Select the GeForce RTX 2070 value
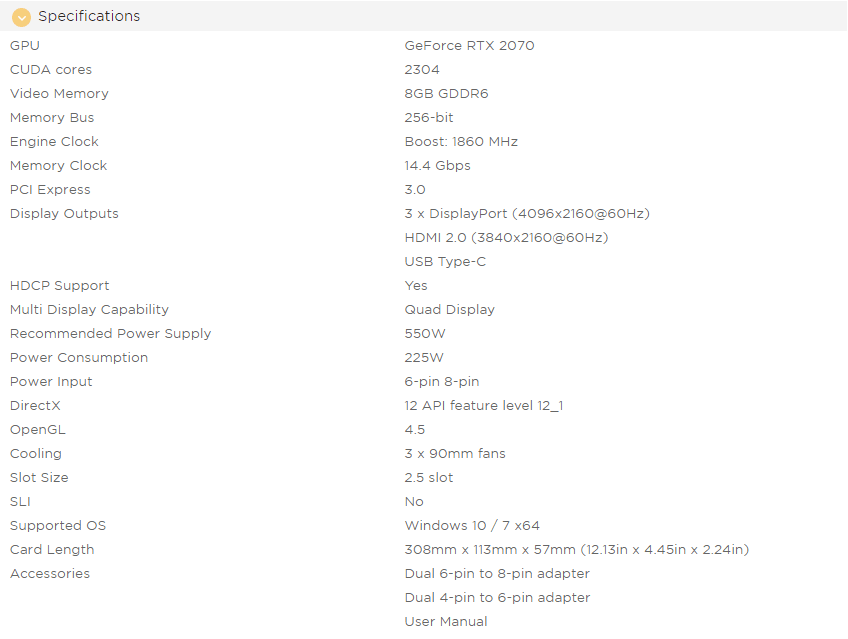This screenshot has width=848, height=639. 469,45
